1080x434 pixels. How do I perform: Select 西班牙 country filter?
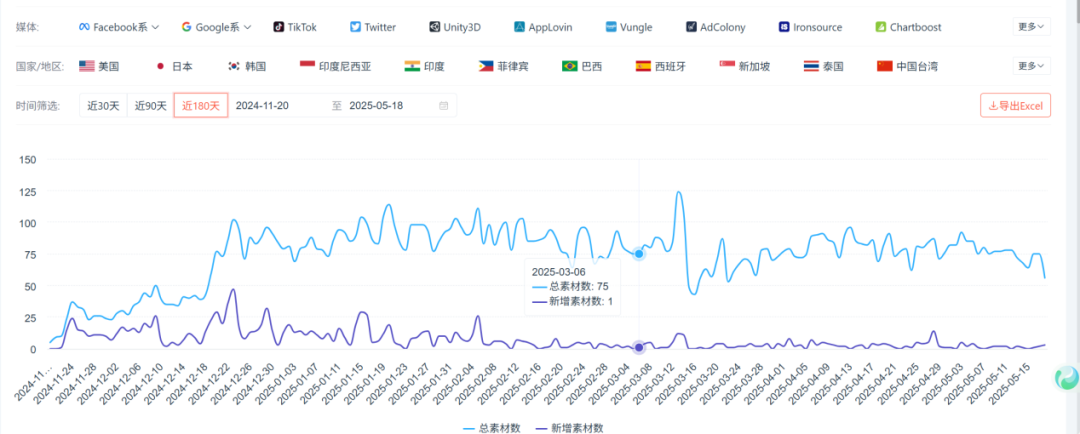(660, 67)
